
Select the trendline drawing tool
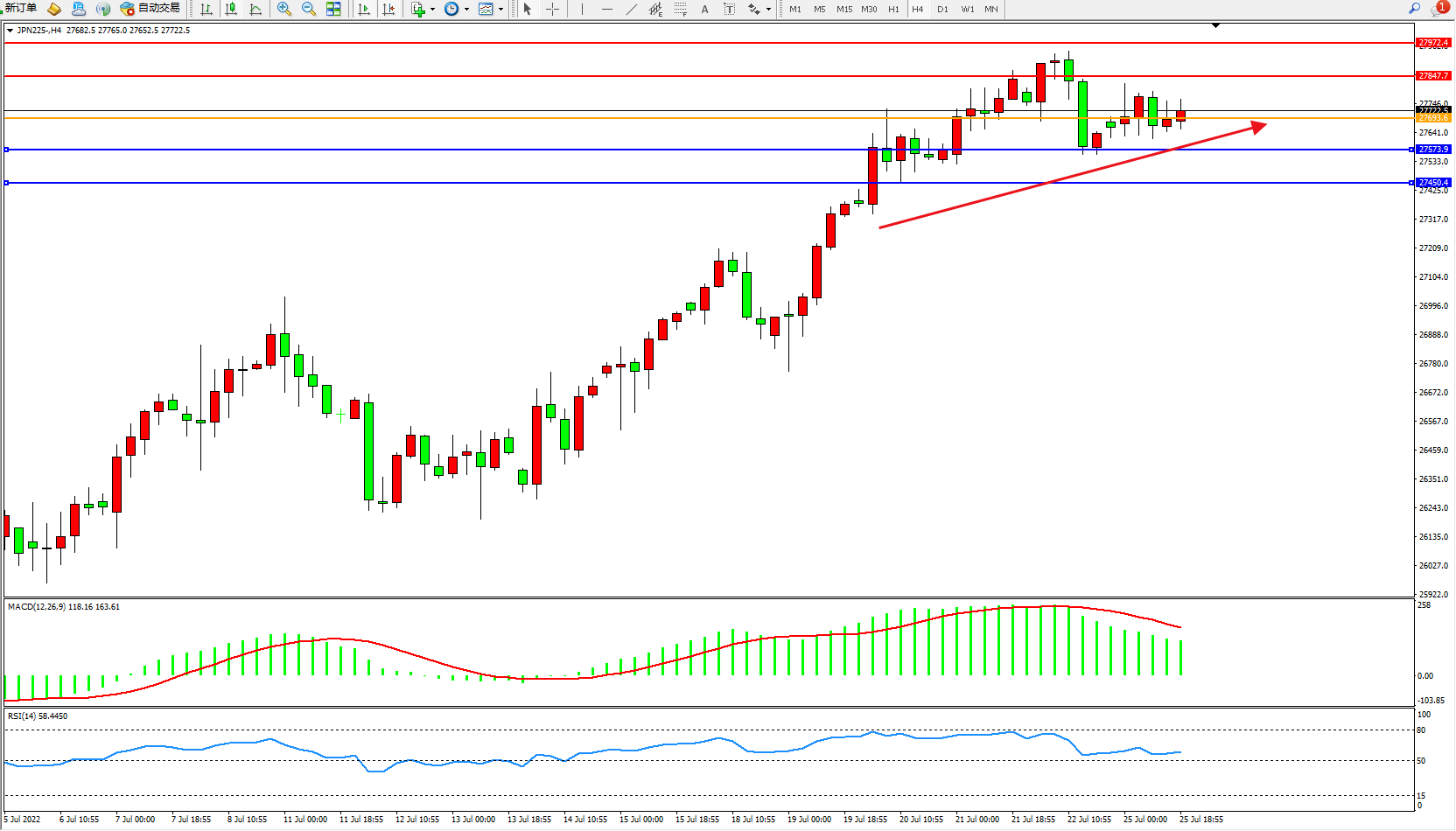(632, 9)
